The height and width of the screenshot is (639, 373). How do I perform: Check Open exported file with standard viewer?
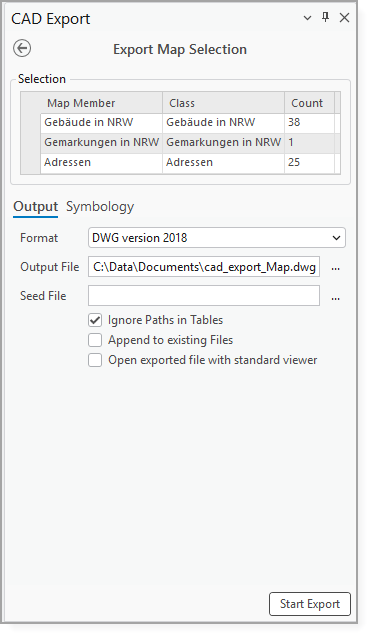[x=95, y=360]
